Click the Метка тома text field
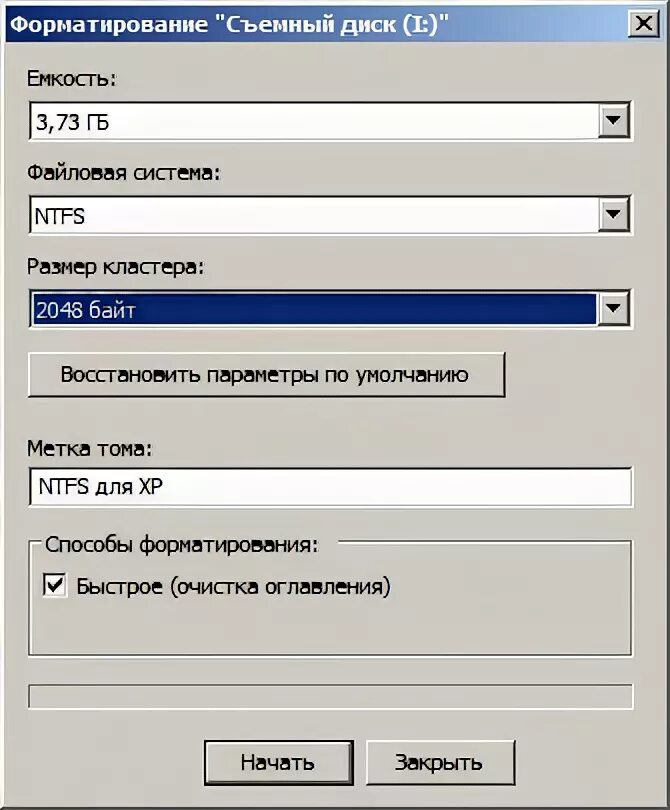This screenshot has height=810, width=670. coord(330,487)
